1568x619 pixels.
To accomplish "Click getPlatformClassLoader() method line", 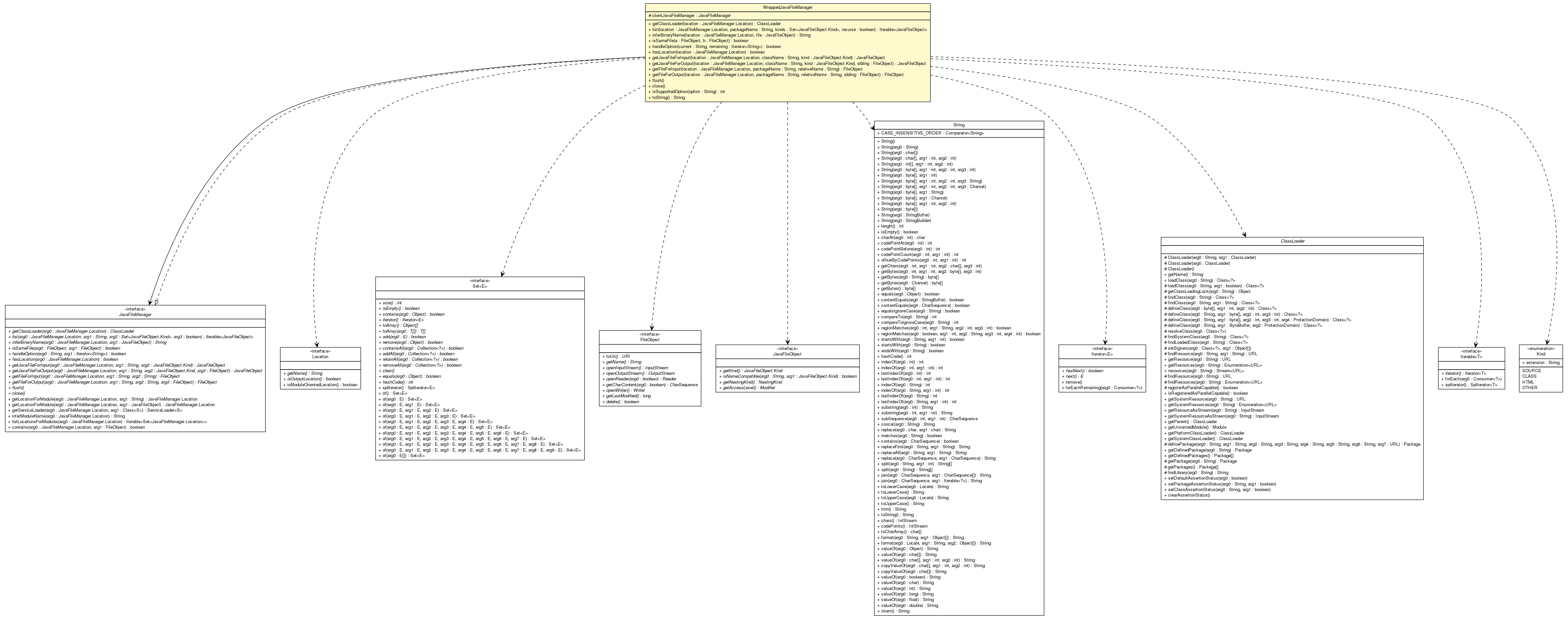I will 1203,433.
